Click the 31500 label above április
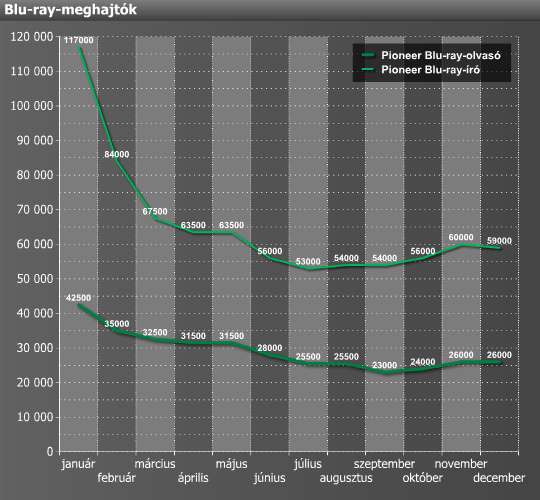 click(x=193, y=336)
